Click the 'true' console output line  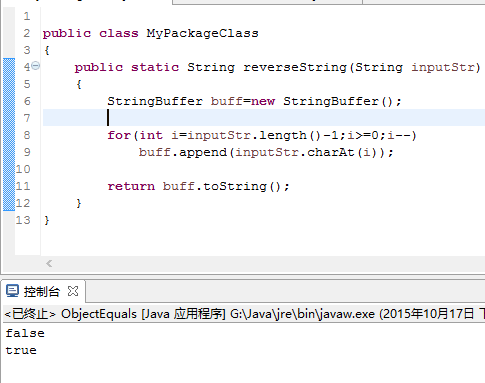21,350
